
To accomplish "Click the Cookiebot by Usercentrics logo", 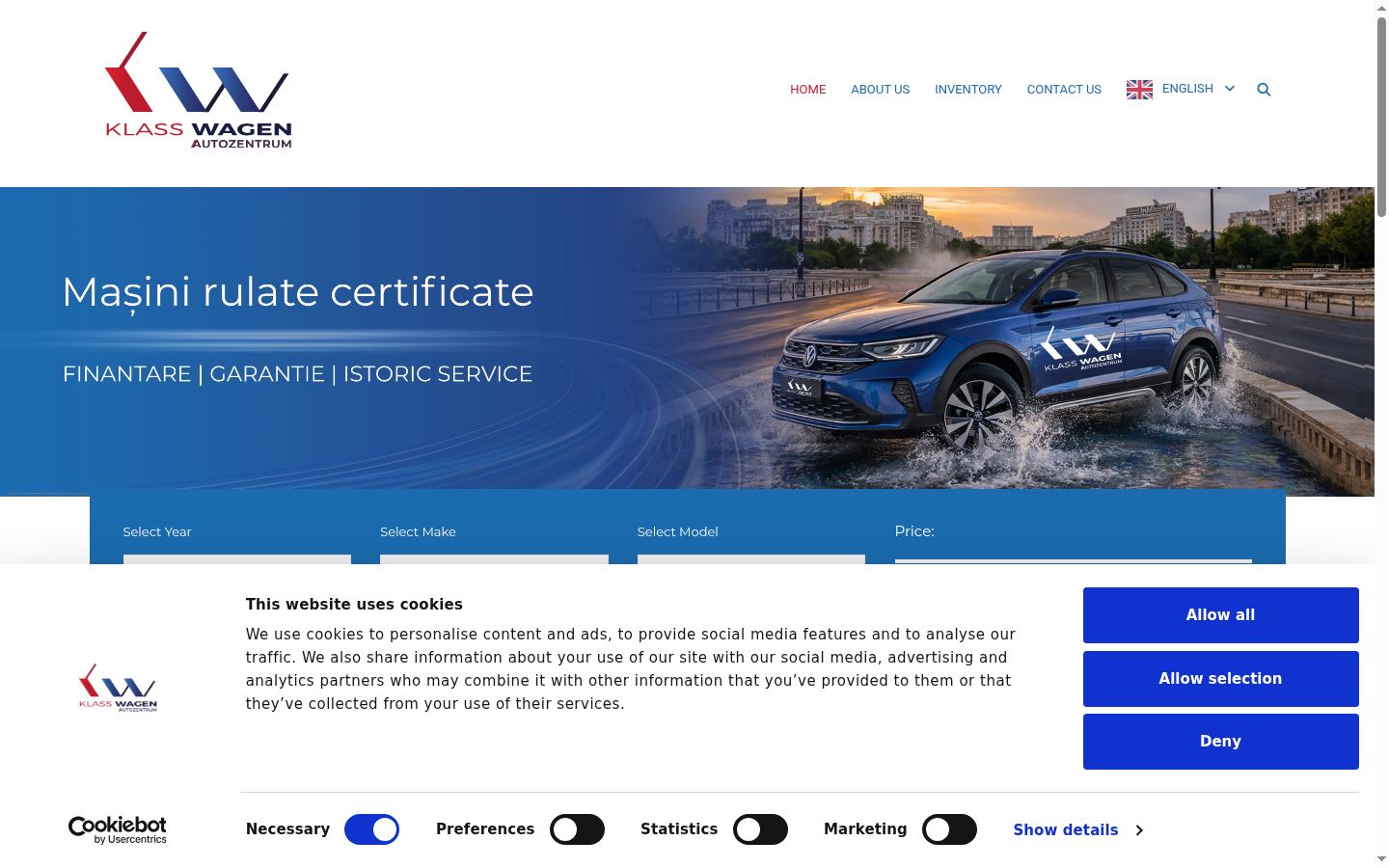I will pos(118,829).
